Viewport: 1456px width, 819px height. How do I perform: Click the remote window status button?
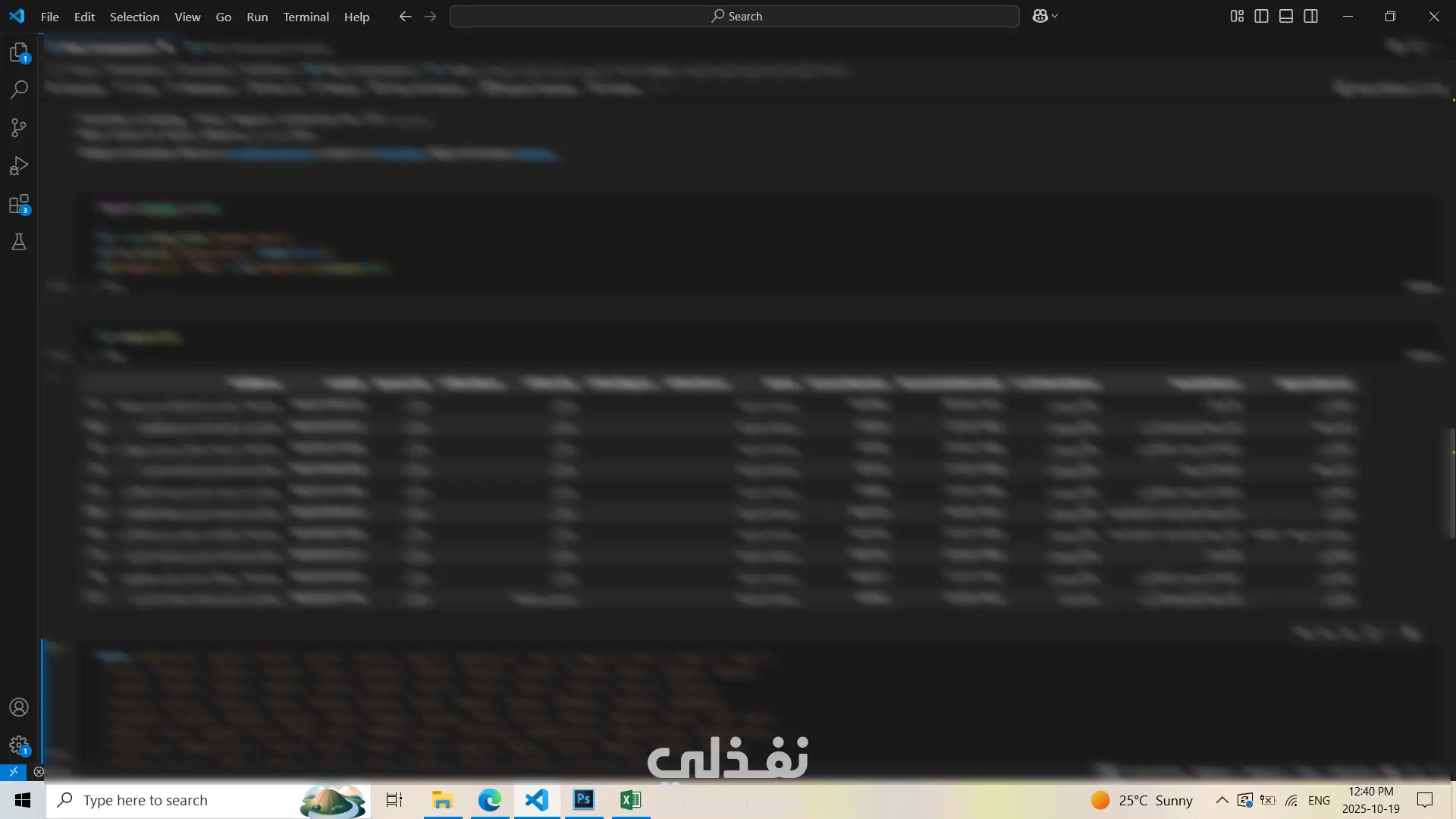13,772
